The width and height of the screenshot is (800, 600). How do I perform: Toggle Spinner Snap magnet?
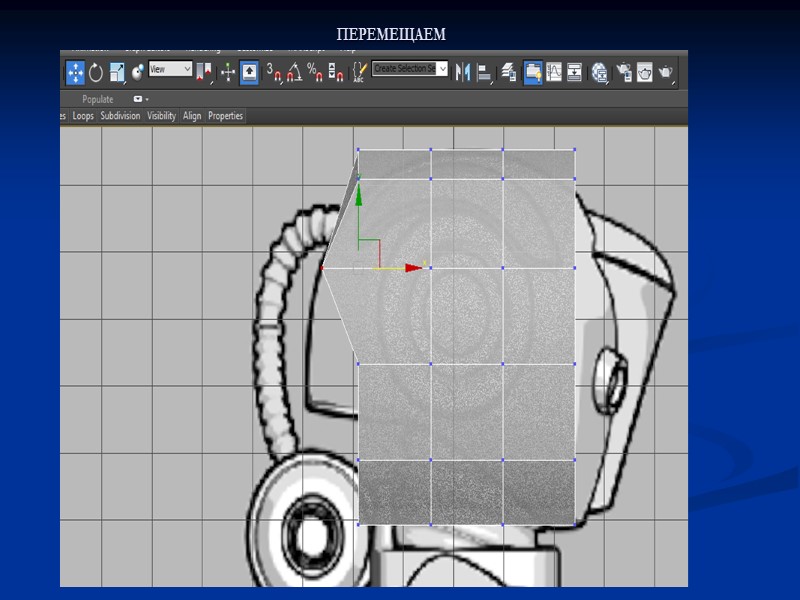tap(335, 72)
